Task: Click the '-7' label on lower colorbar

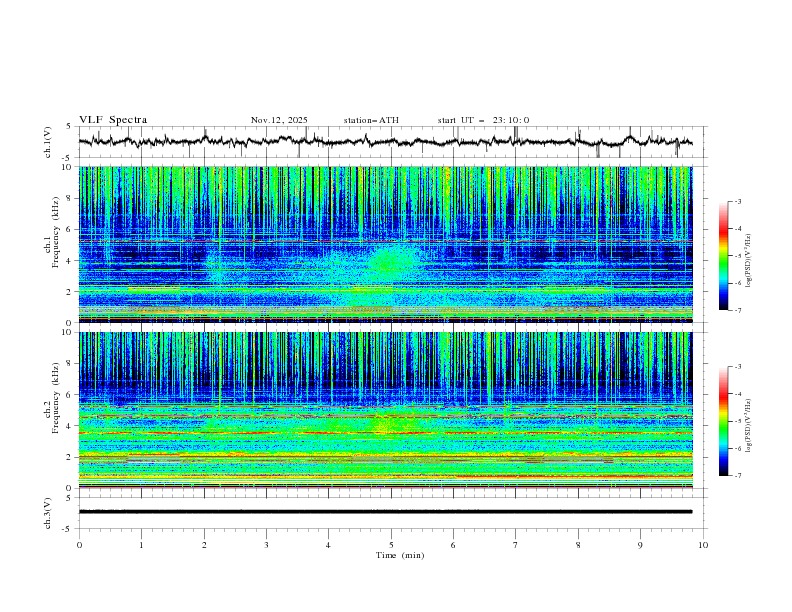Action: (x=737, y=475)
